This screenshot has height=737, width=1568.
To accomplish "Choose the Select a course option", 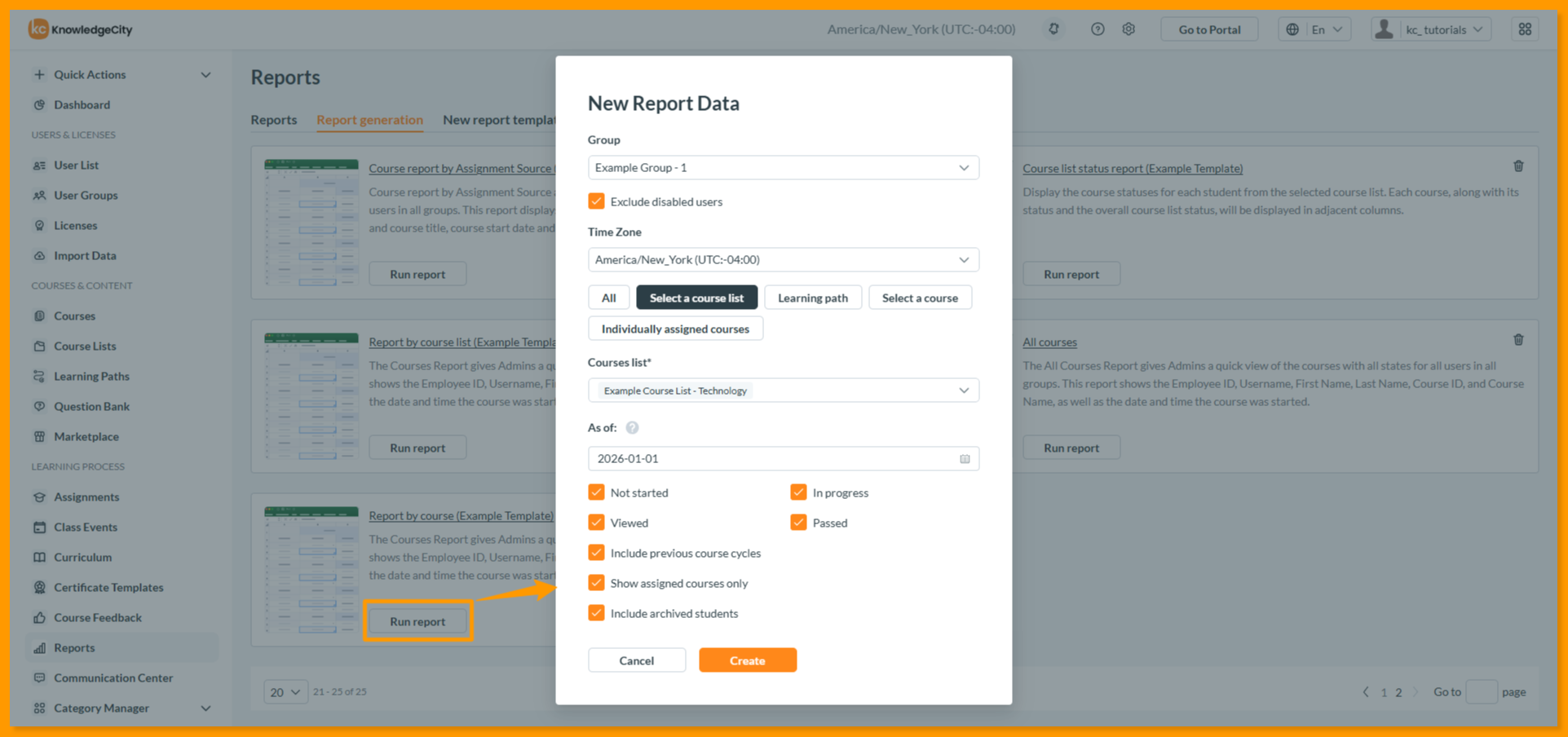I will point(920,298).
